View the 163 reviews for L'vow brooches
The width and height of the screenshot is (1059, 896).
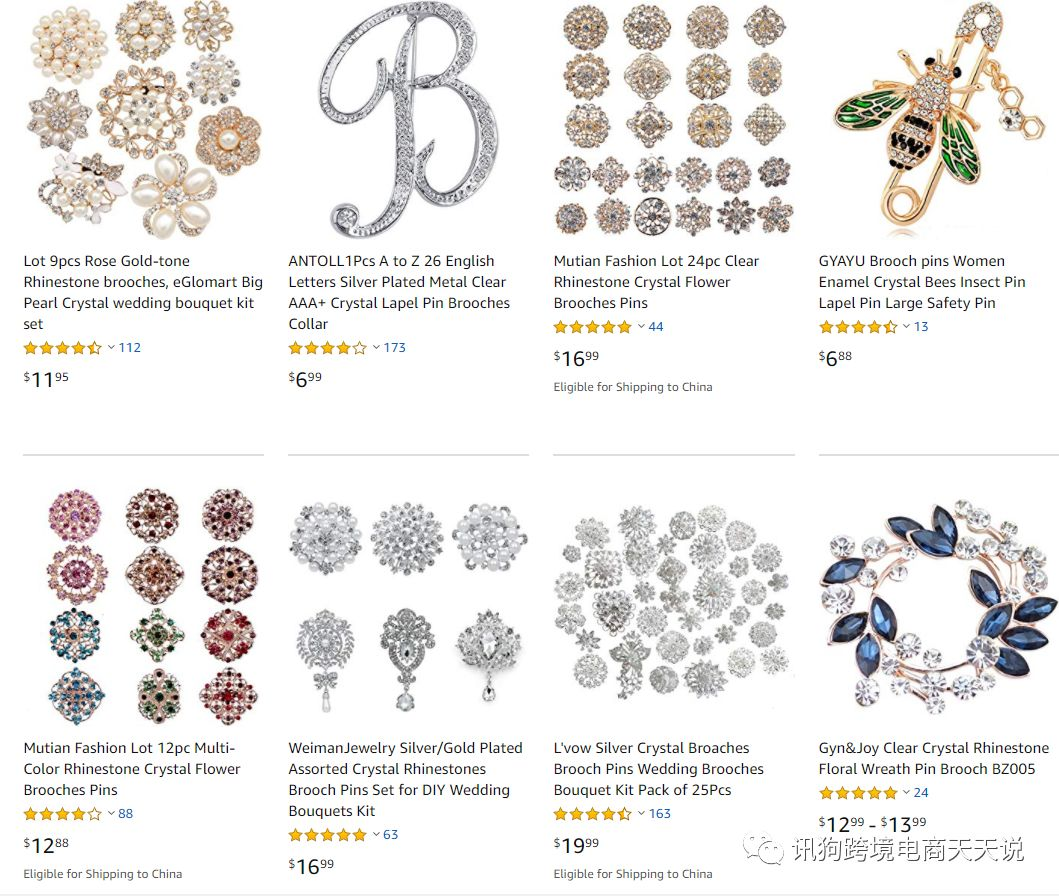tap(660, 814)
